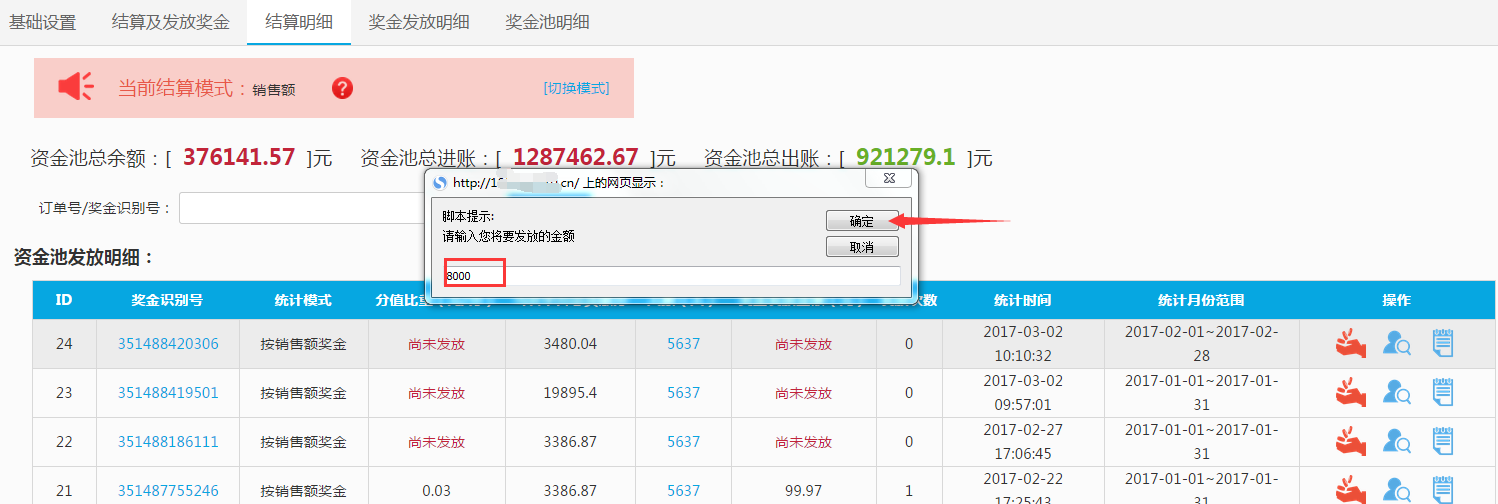The height and width of the screenshot is (504, 1498).
Task: Open the 奖金池明细 tab
Action: click(547, 22)
